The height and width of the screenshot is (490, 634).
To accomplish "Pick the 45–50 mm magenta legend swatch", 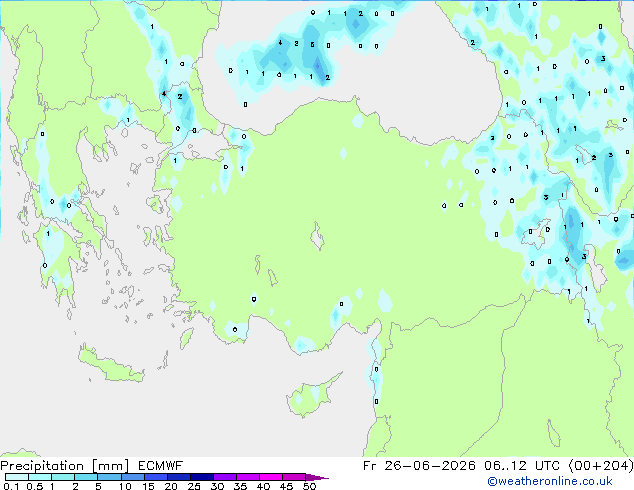I will (294, 477).
